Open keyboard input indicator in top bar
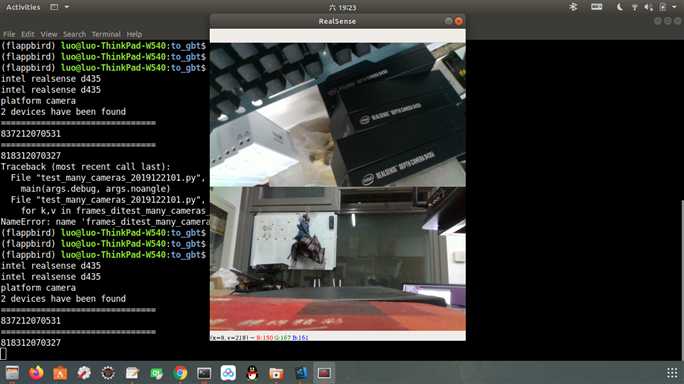Viewport: 684px width, 384px height. (596, 7)
